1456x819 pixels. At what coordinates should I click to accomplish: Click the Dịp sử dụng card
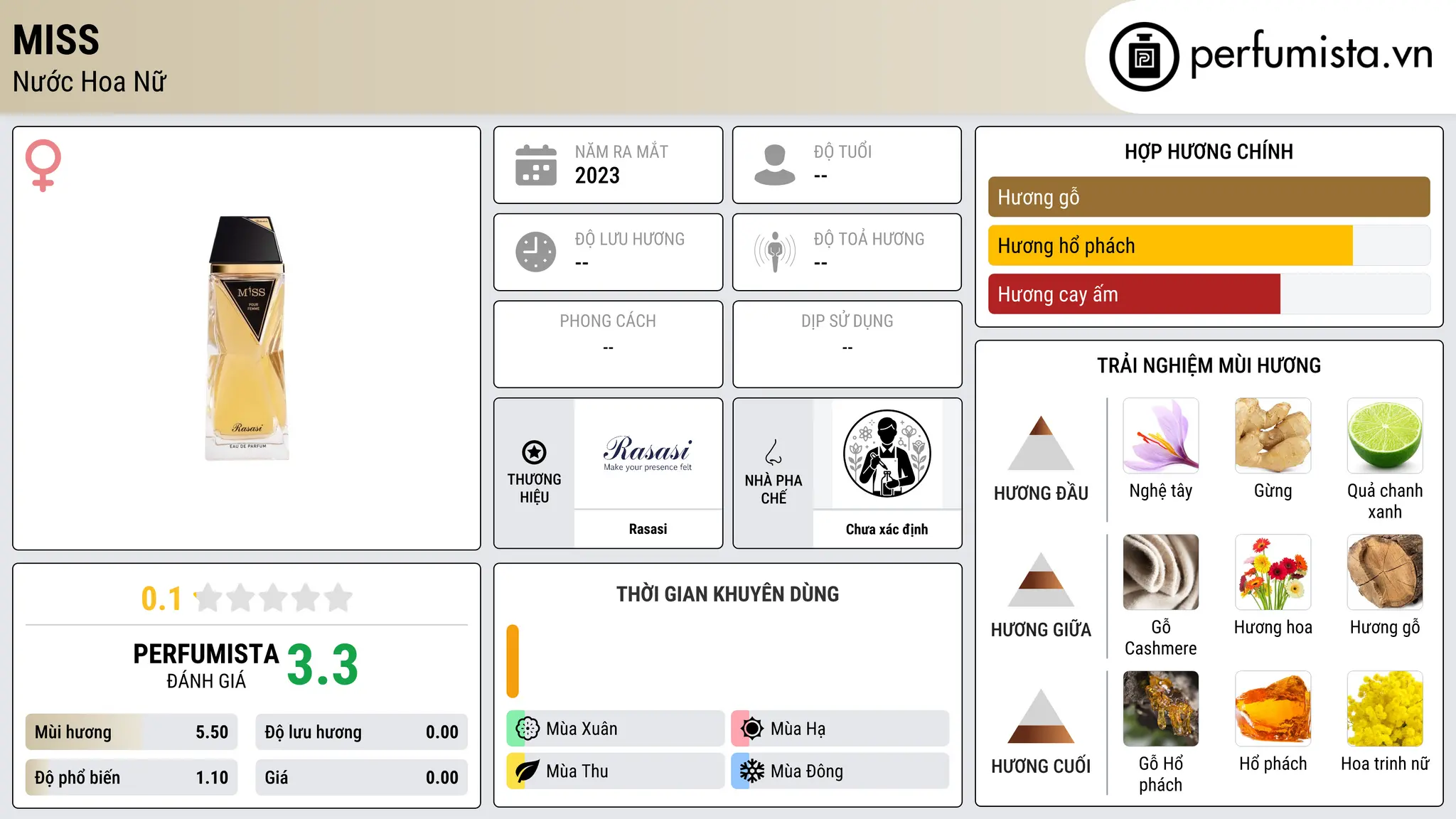847,344
